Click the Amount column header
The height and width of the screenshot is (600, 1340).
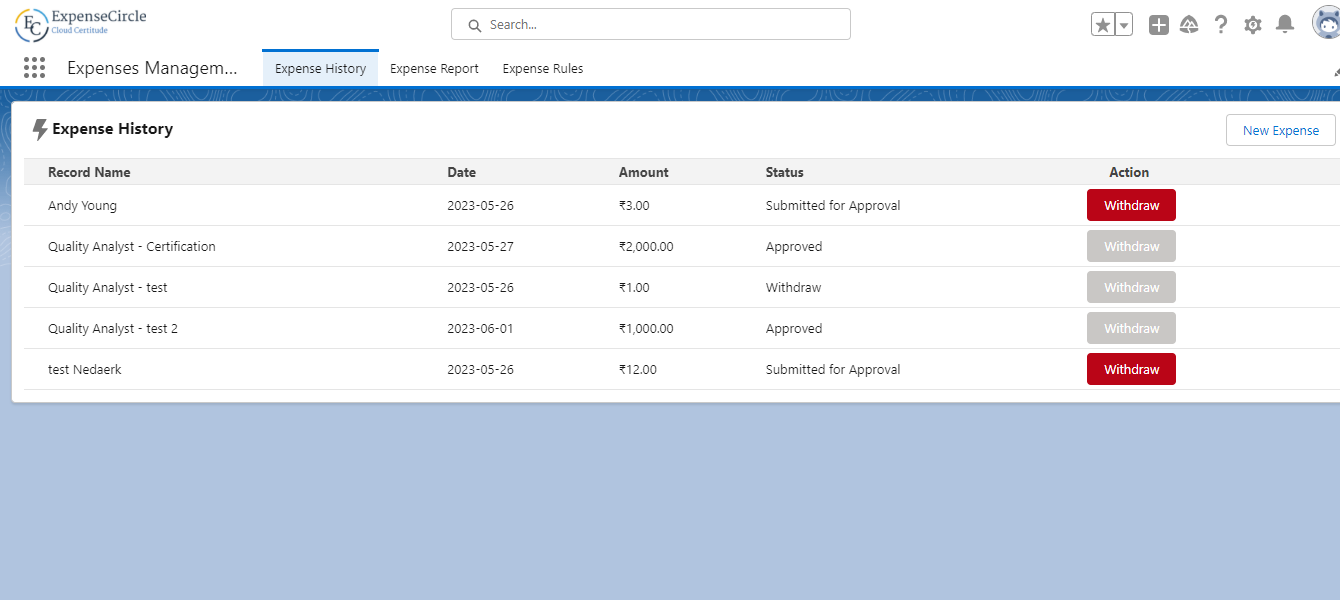point(643,172)
